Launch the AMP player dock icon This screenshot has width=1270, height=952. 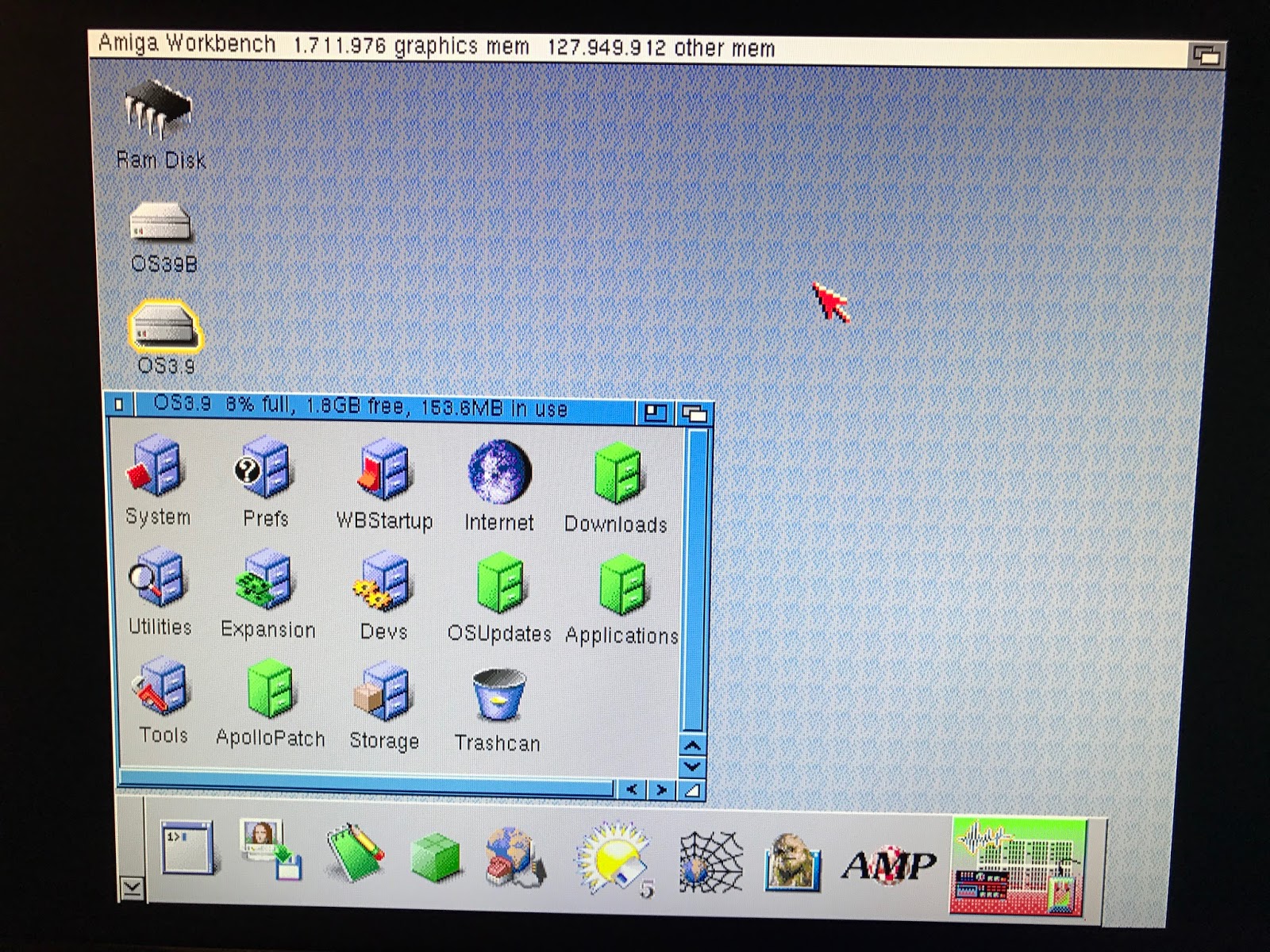[x=888, y=865]
